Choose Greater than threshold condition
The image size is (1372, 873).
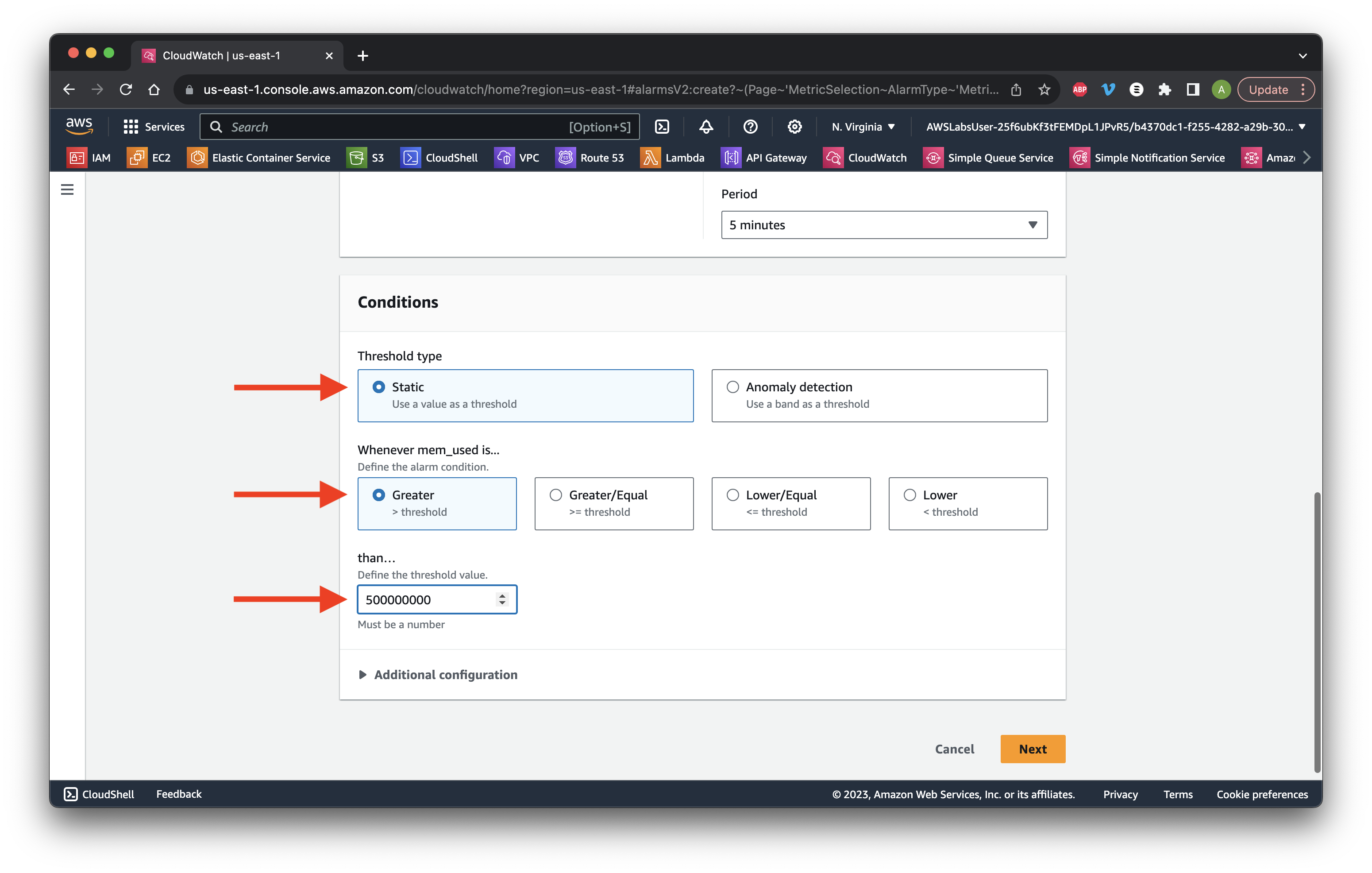point(437,503)
